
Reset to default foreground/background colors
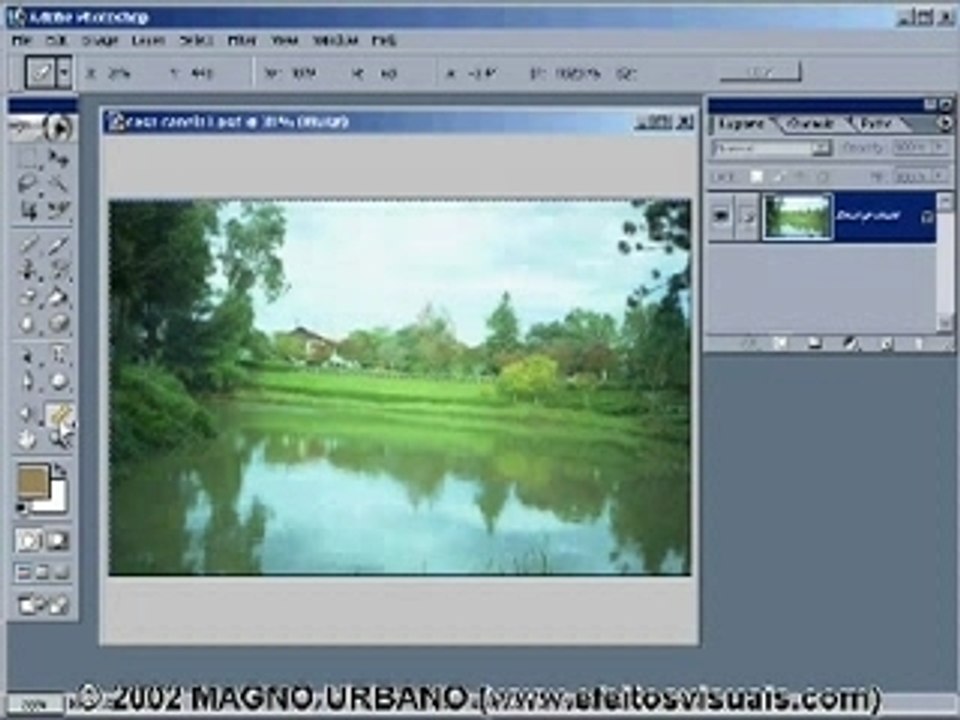[22, 509]
